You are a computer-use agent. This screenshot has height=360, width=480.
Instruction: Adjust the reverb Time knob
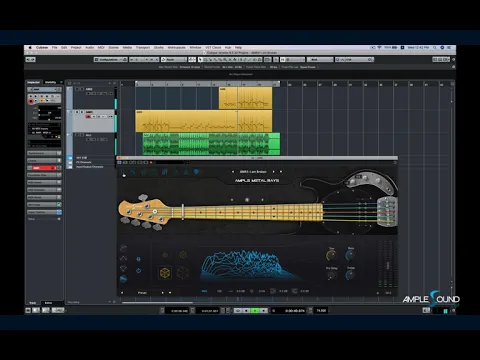pos(331,255)
